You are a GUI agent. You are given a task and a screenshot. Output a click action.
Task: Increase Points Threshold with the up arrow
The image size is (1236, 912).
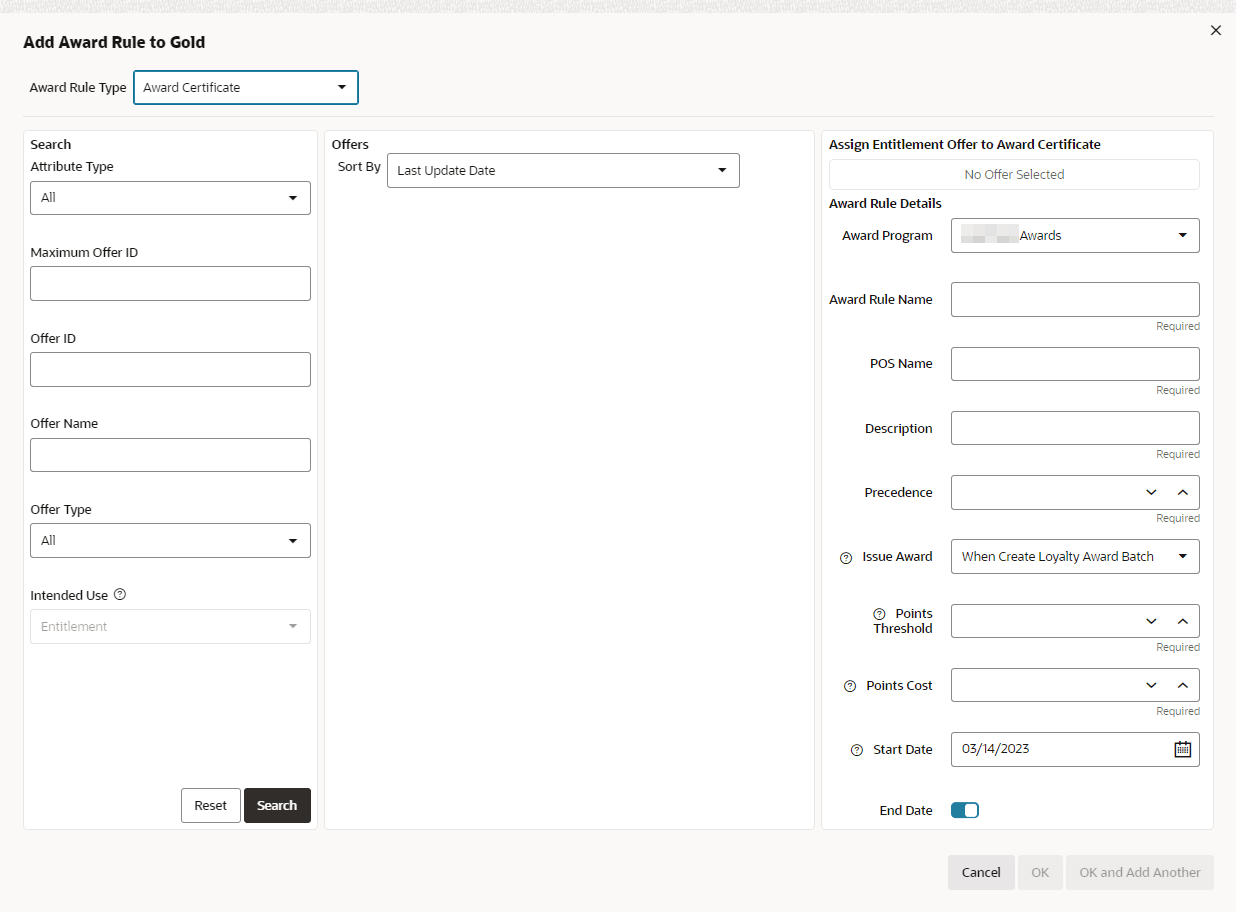click(1182, 621)
